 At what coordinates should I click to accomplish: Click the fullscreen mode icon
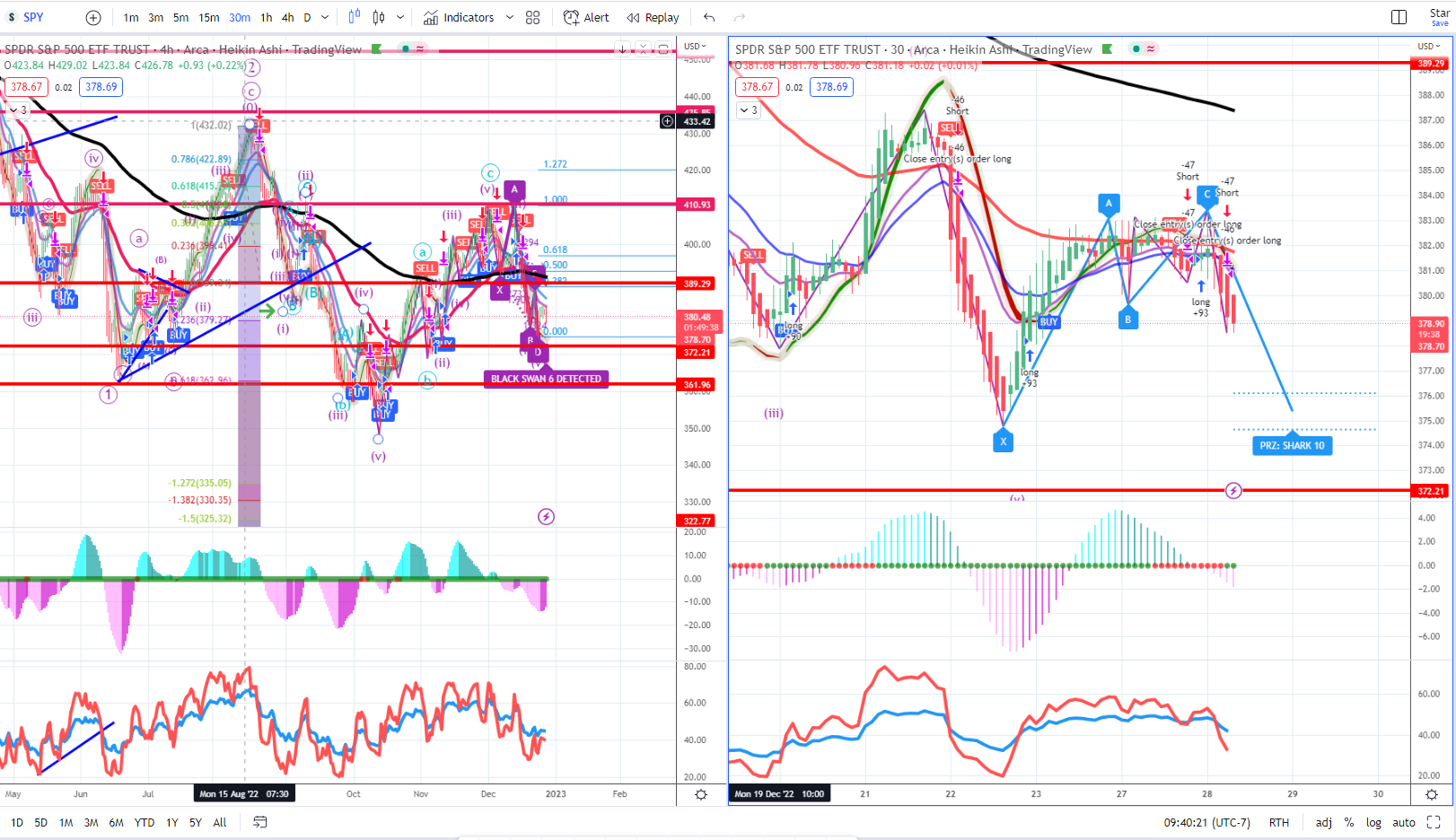(1434, 822)
